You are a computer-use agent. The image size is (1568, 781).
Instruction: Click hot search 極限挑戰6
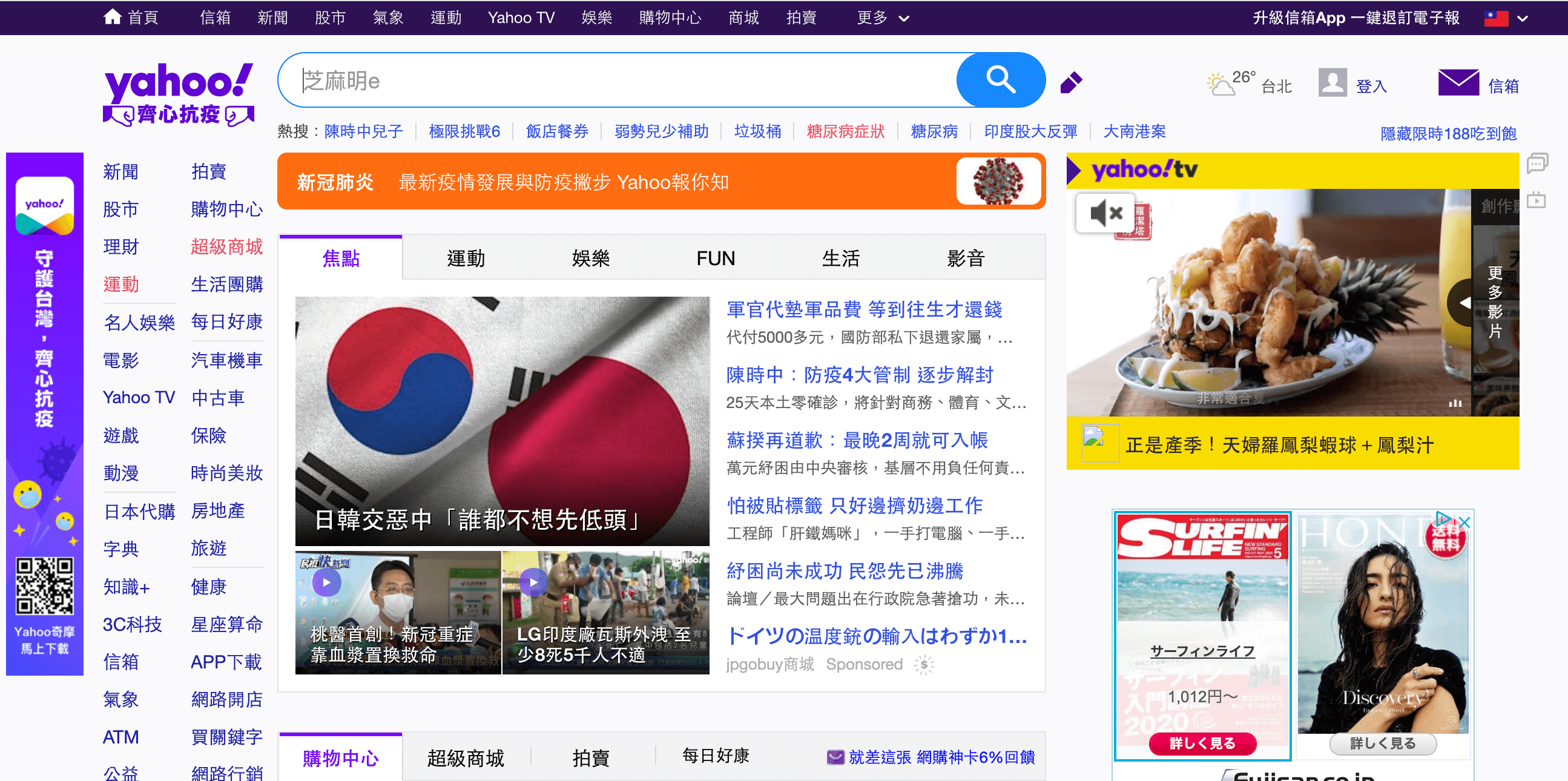click(x=464, y=131)
